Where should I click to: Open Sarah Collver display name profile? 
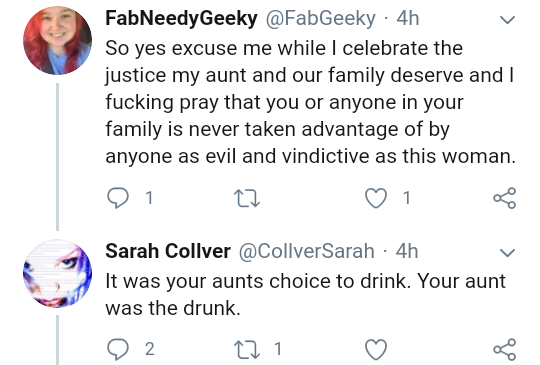168,251
